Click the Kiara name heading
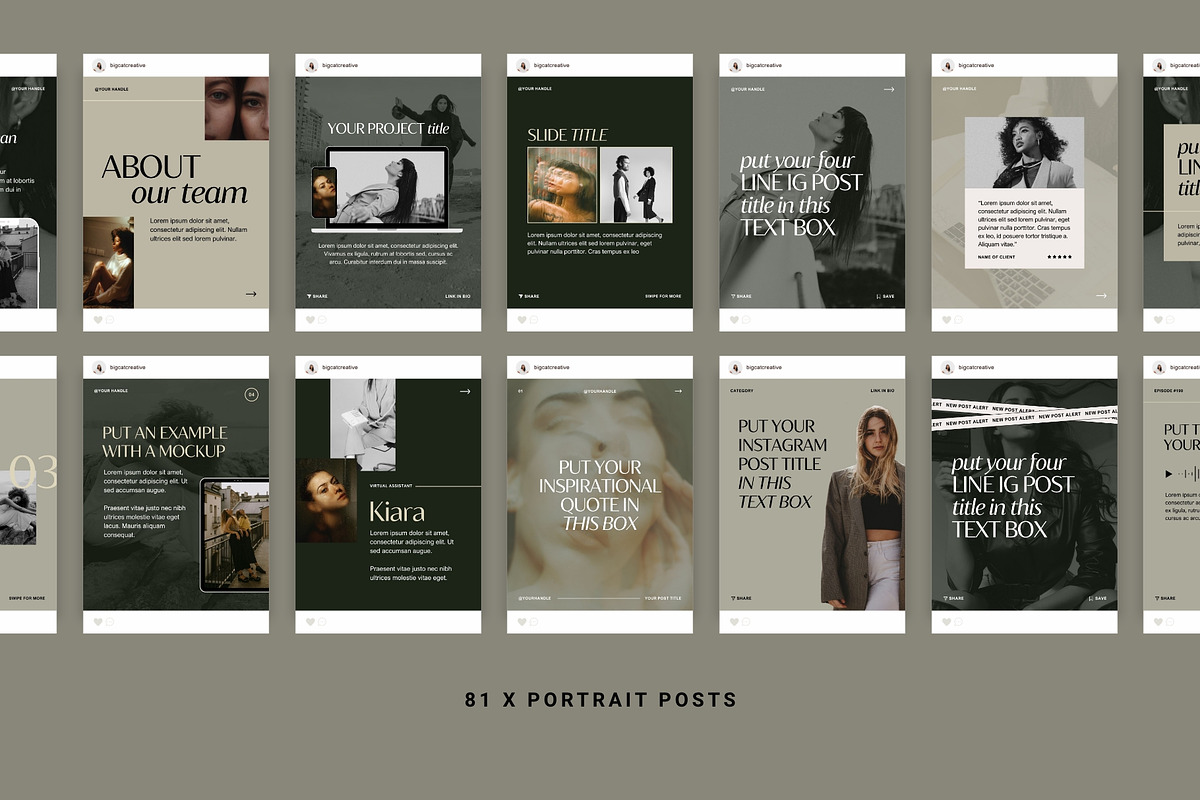 (397, 513)
